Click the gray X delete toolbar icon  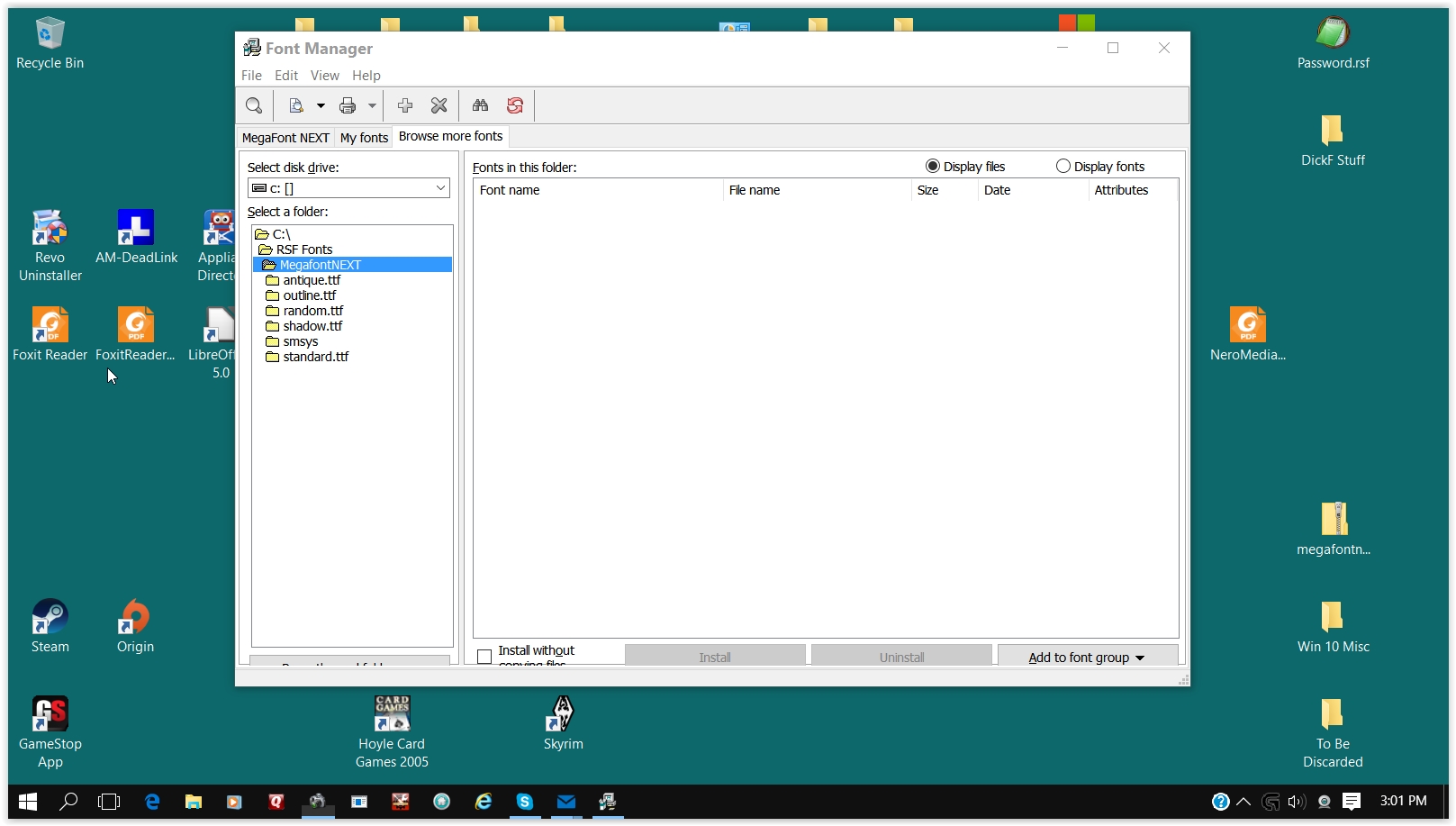coord(439,106)
